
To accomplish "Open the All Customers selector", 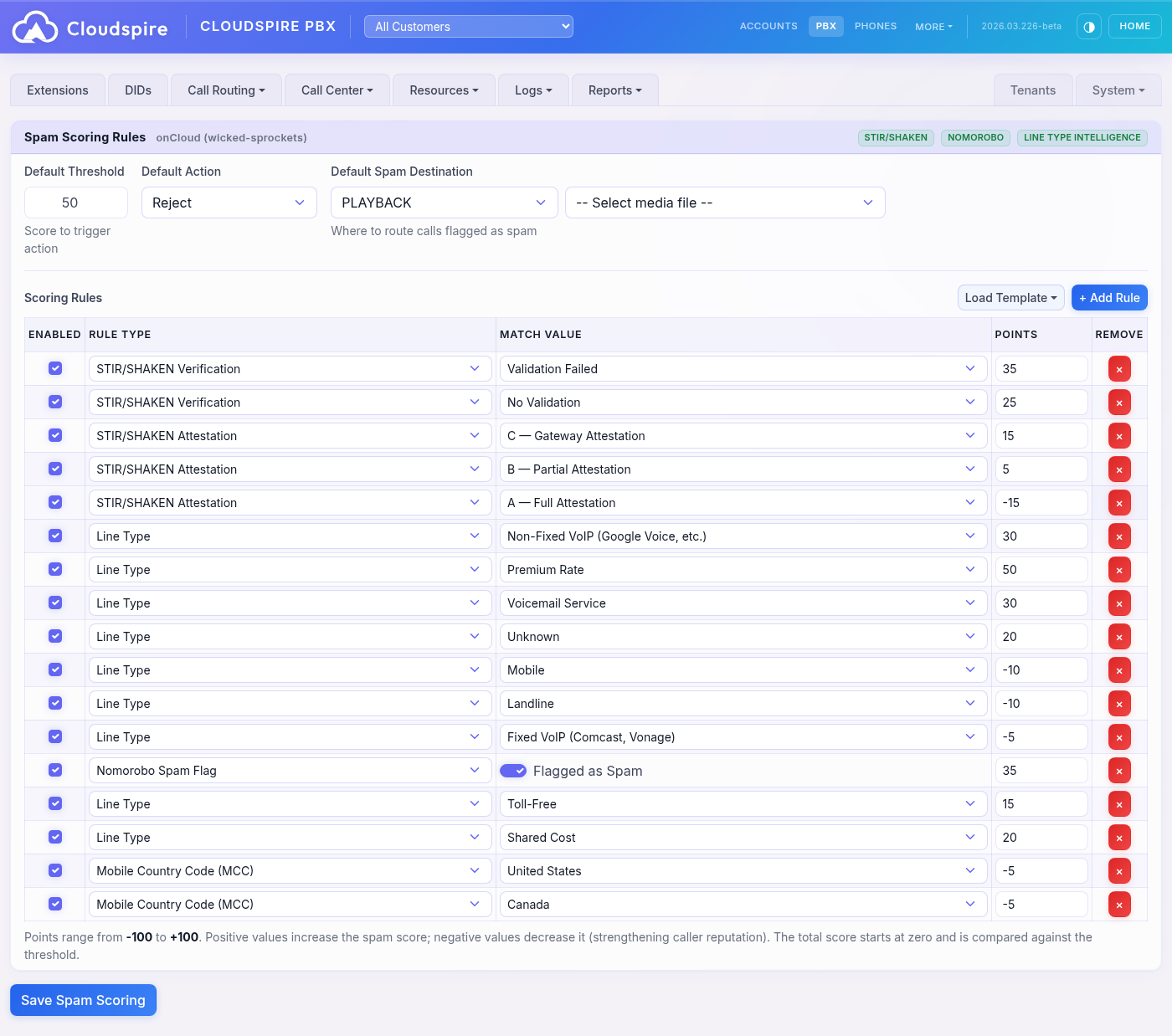I will tap(468, 26).
